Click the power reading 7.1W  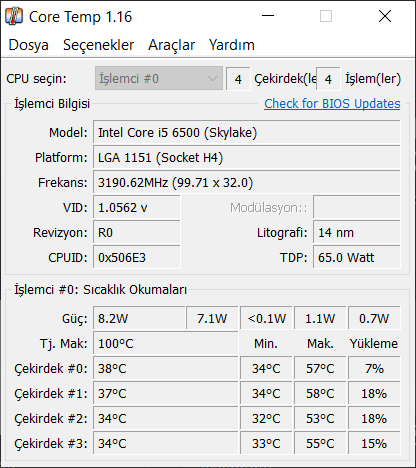212,318
